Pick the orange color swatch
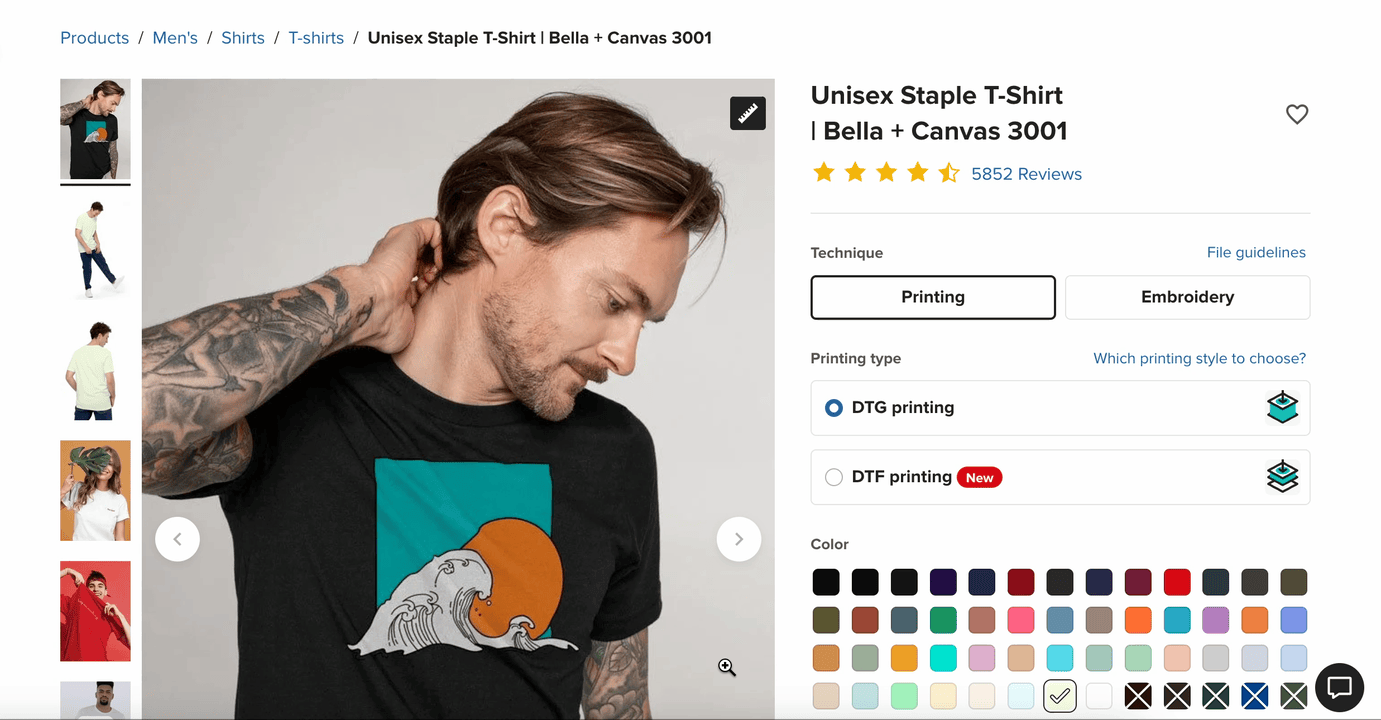The width and height of the screenshot is (1381, 720). click(x=1138, y=620)
